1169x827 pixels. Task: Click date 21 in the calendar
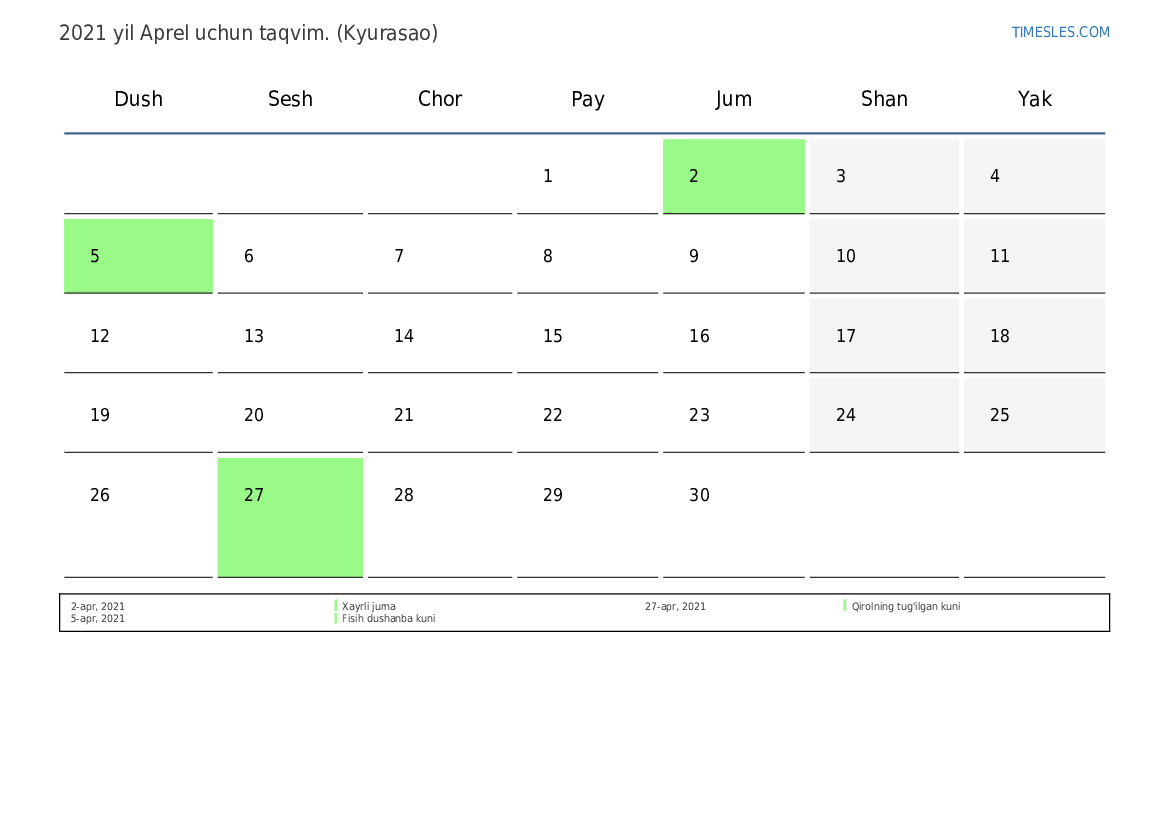pyautogui.click(x=440, y=415)
